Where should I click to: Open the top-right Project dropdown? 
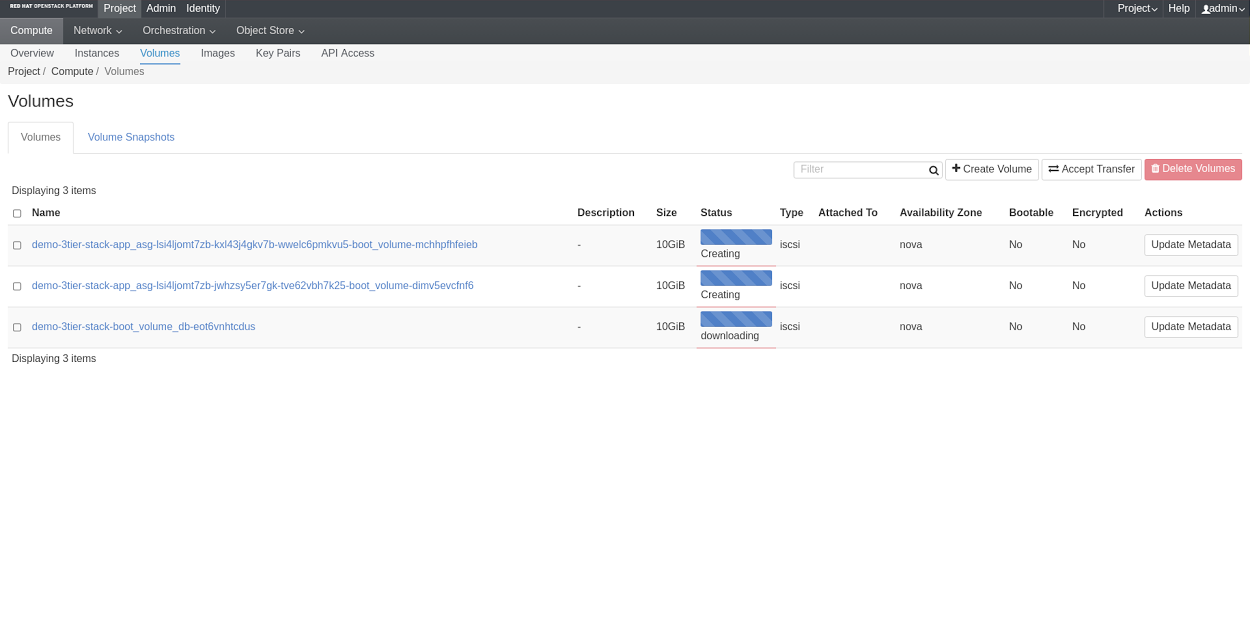1137,9
